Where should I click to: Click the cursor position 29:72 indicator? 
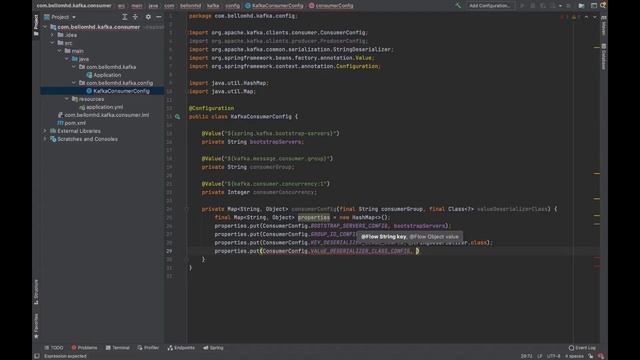click(x=526, y=356)
